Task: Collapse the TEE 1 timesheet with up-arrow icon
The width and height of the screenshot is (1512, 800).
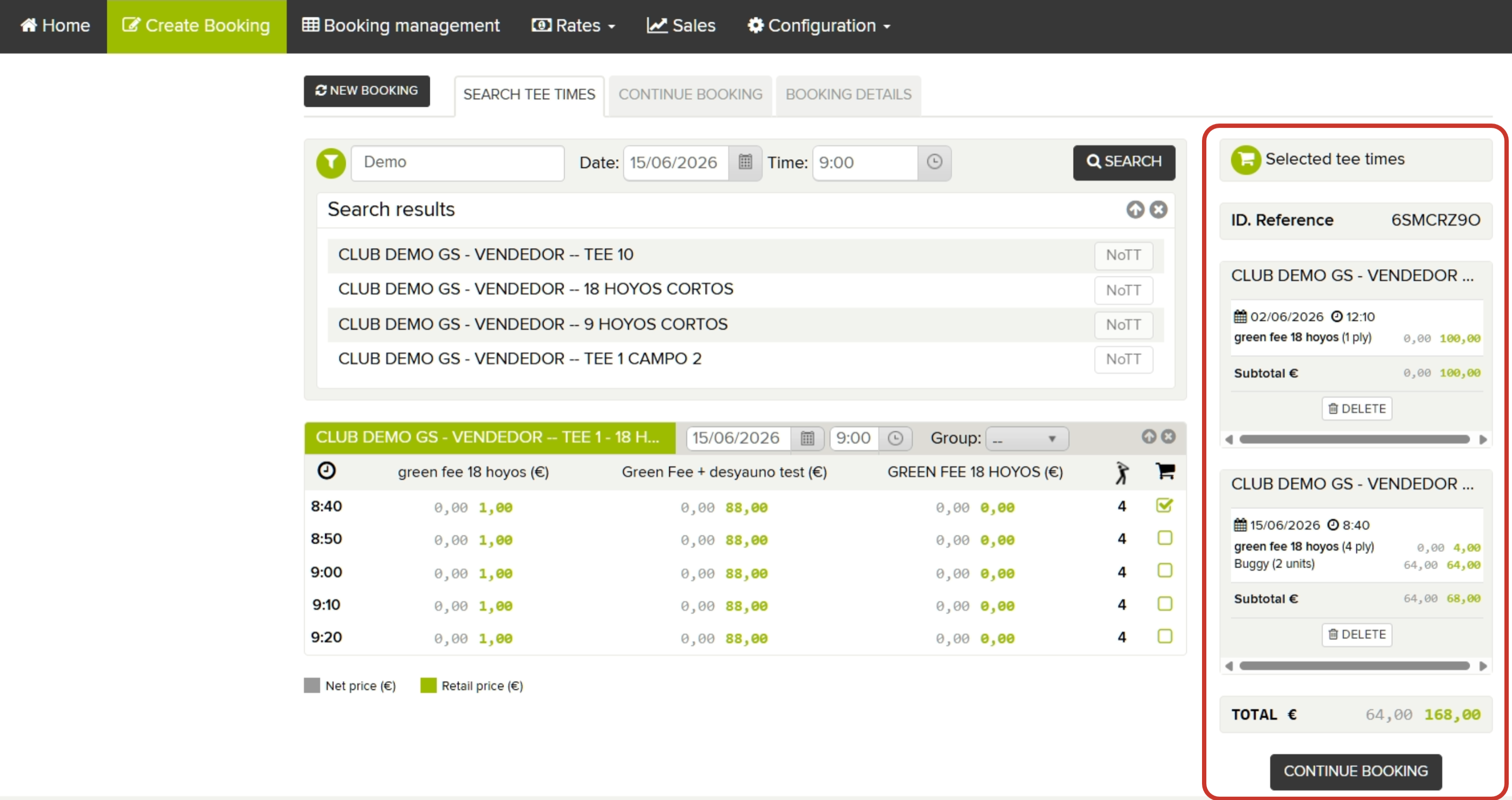Action: [x=1149, y=437]
